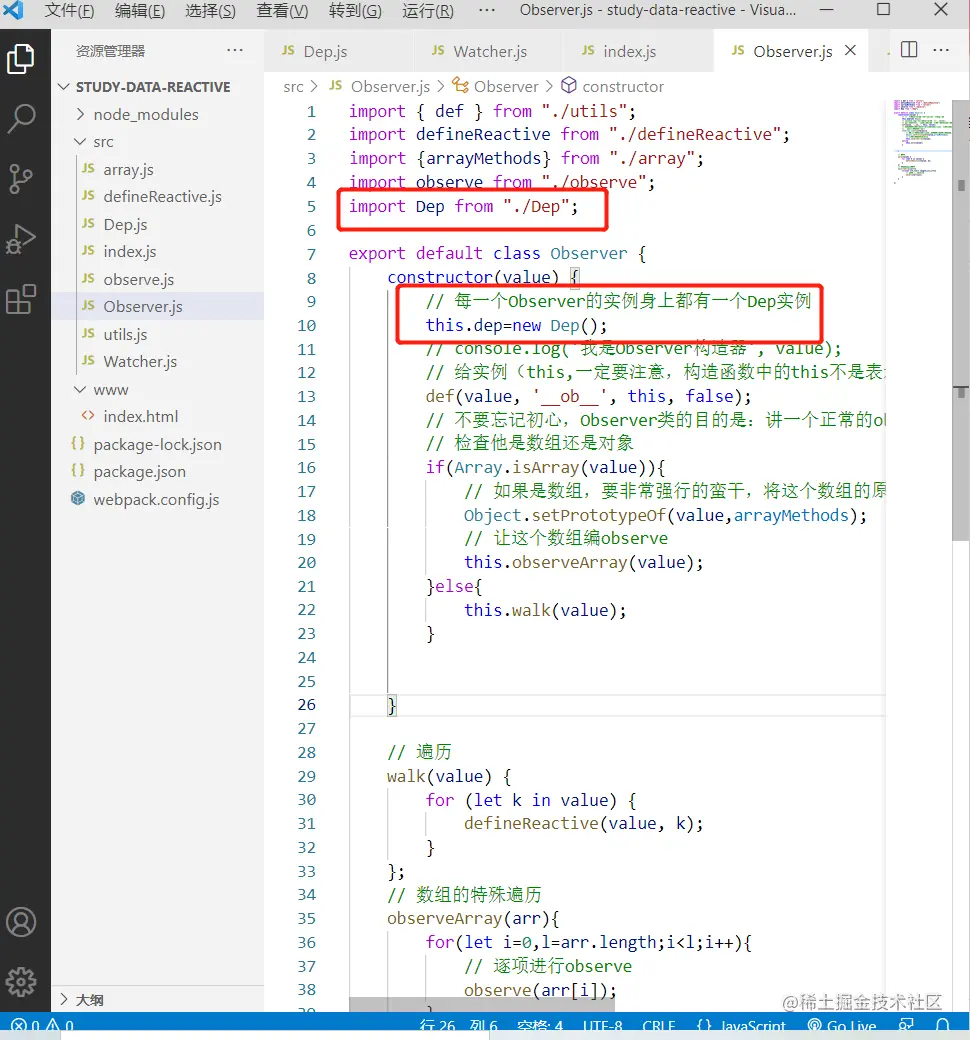Click the VS Code logo icon

[x=14, y=11]
